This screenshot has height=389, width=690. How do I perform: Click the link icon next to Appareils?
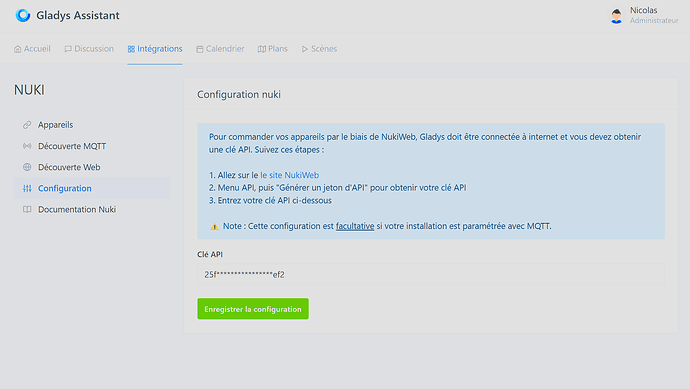point(27,125)
